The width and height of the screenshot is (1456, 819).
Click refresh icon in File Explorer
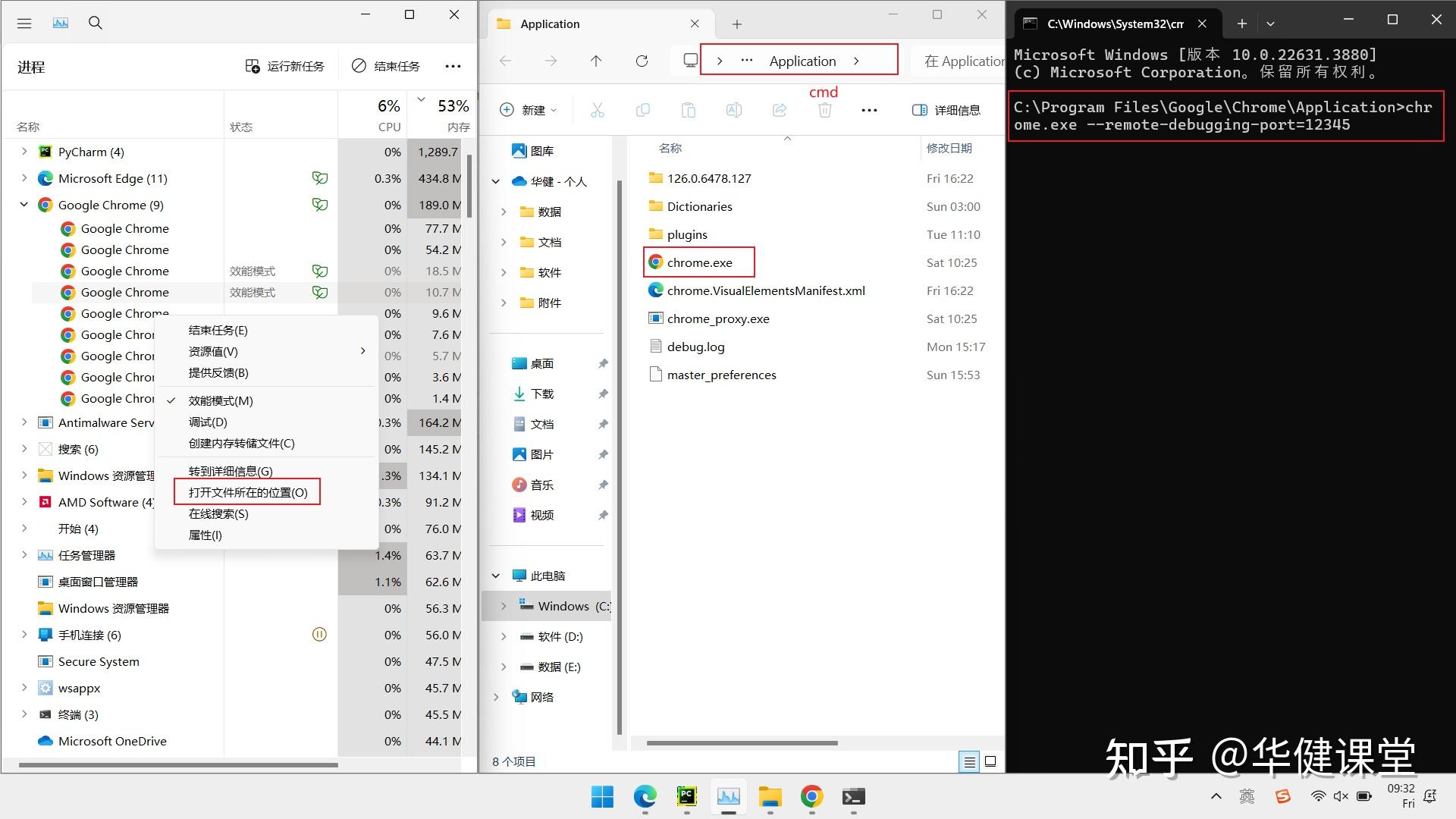tap(642, 61)
